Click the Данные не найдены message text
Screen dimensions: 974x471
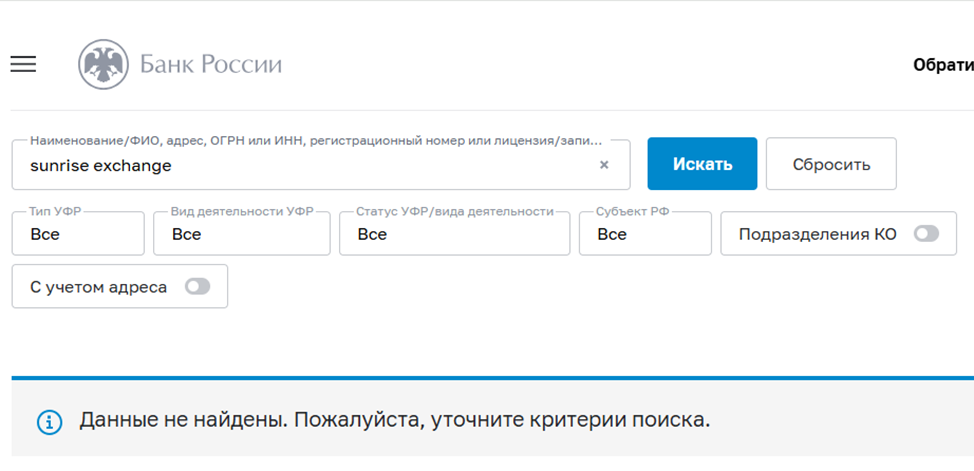click(395, 420)
